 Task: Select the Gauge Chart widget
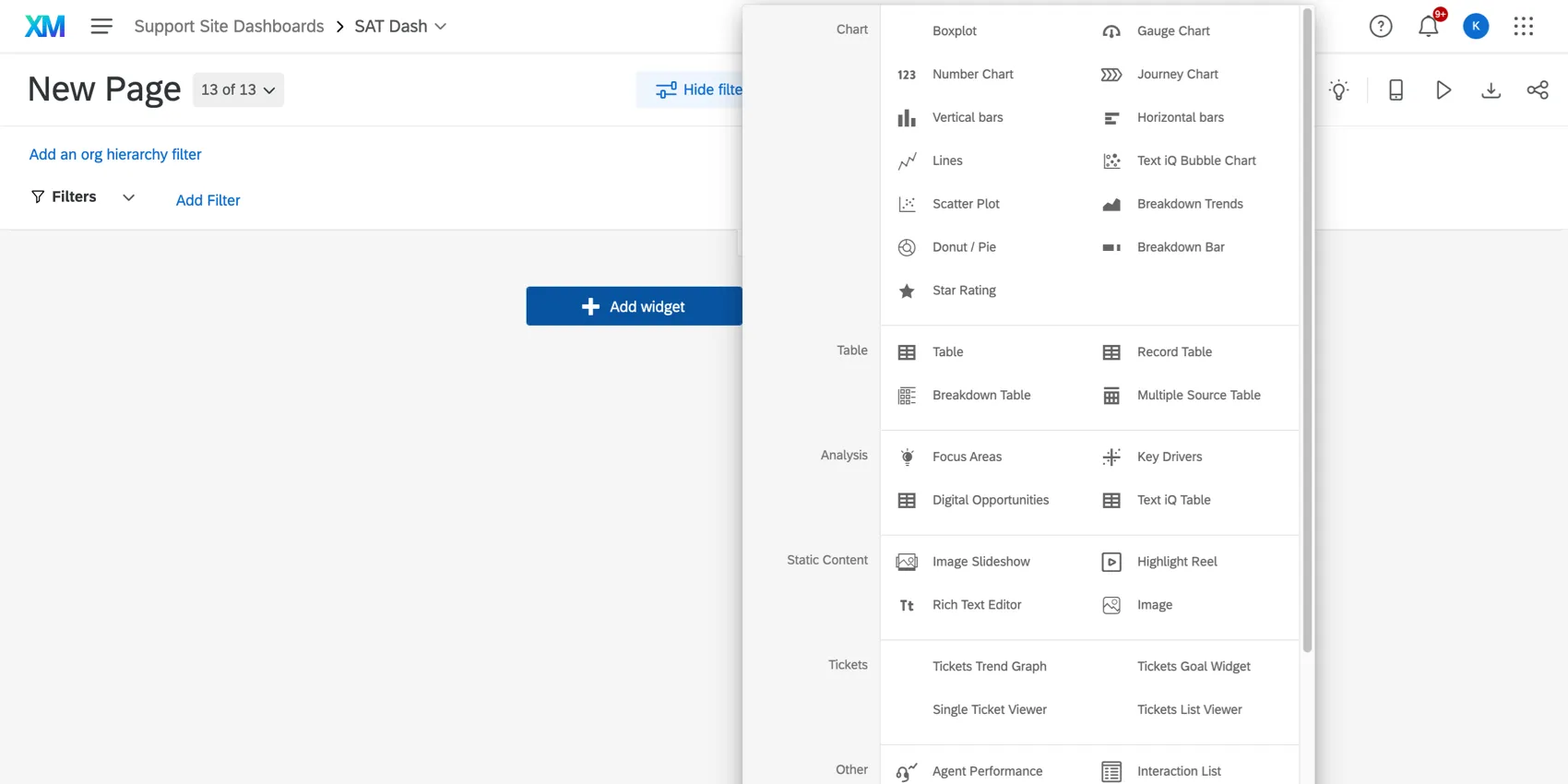click(x=1172, y=31)
